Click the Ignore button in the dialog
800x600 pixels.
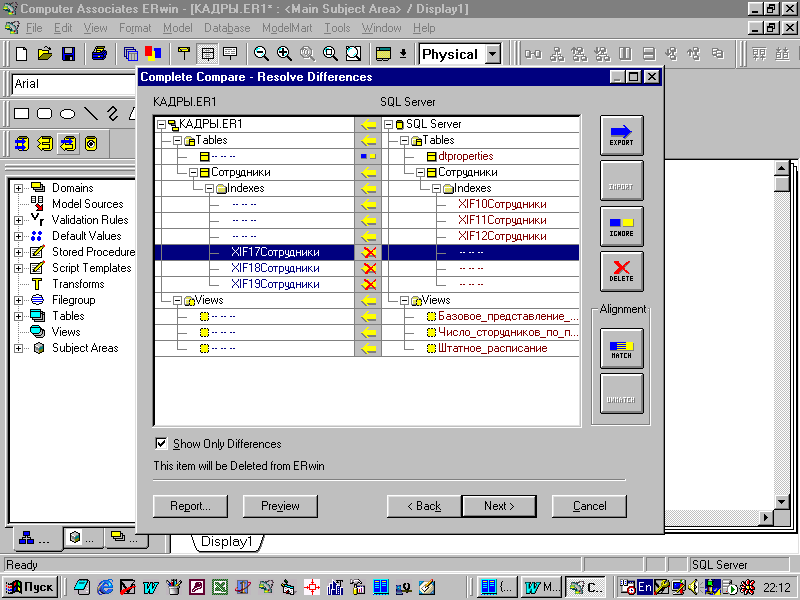tap(621, 226)
